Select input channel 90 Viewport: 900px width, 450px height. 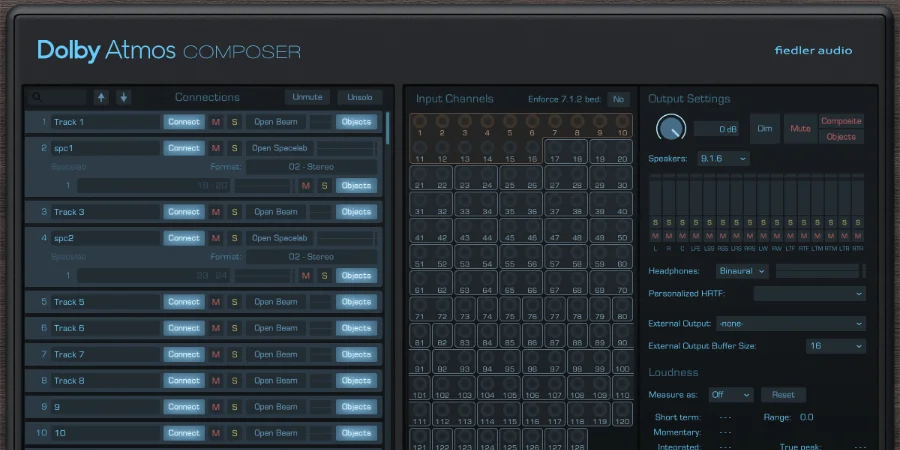coord(622,335)
